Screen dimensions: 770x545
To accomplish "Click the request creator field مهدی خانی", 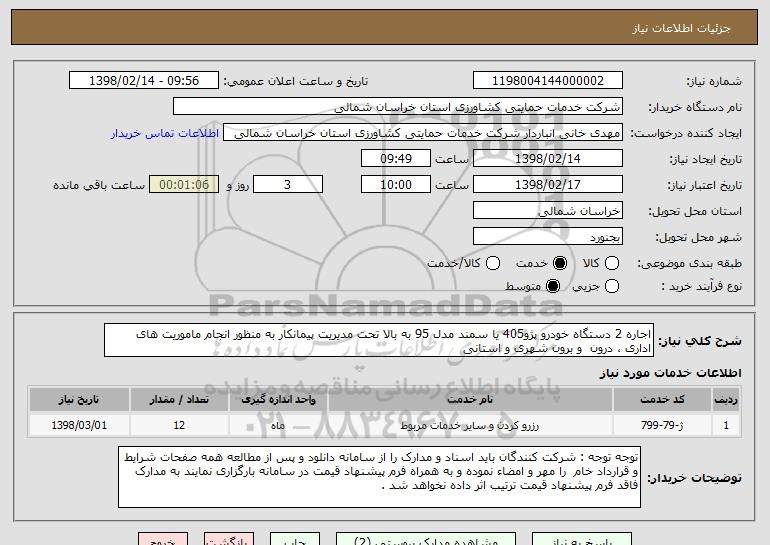I will (423, 133).
